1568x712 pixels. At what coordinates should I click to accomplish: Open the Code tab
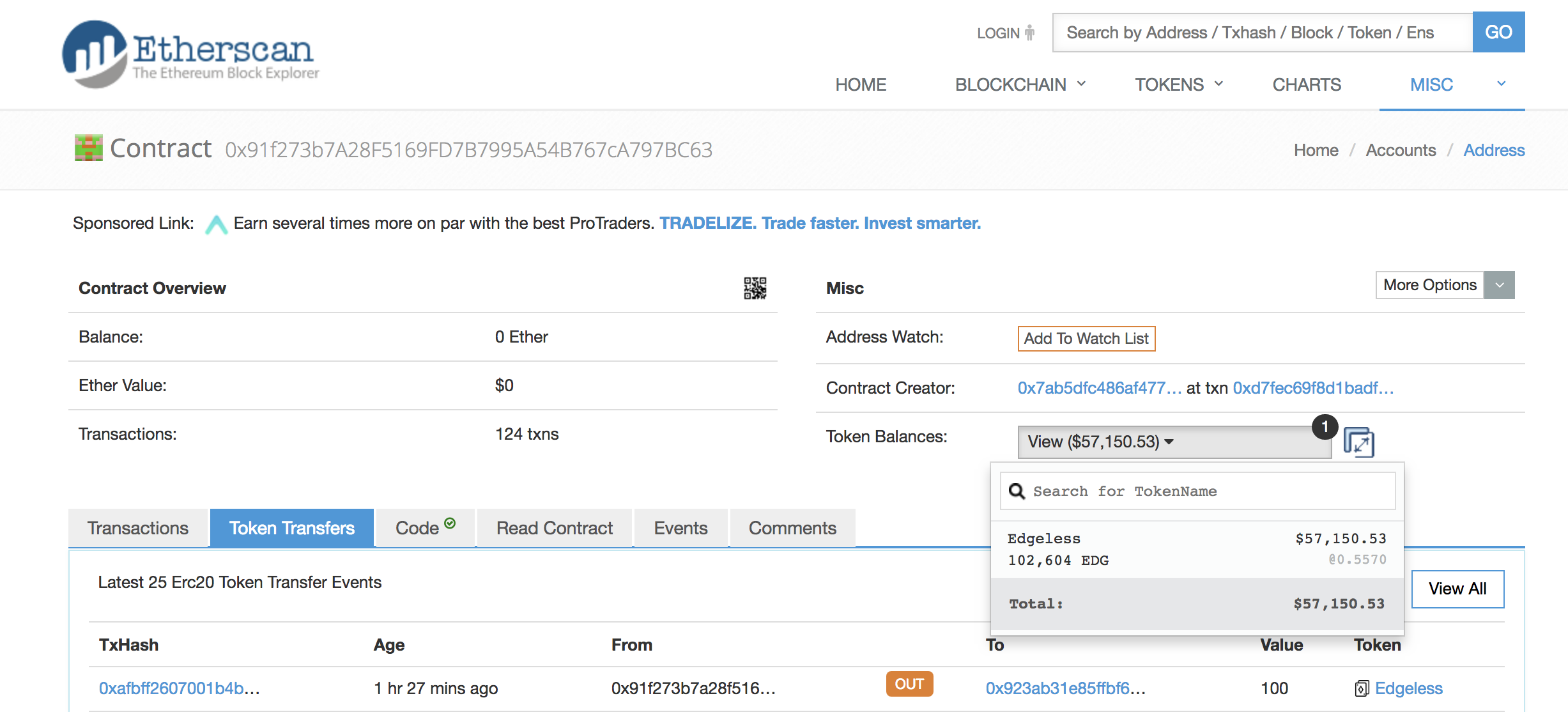(x=426, y=528)
